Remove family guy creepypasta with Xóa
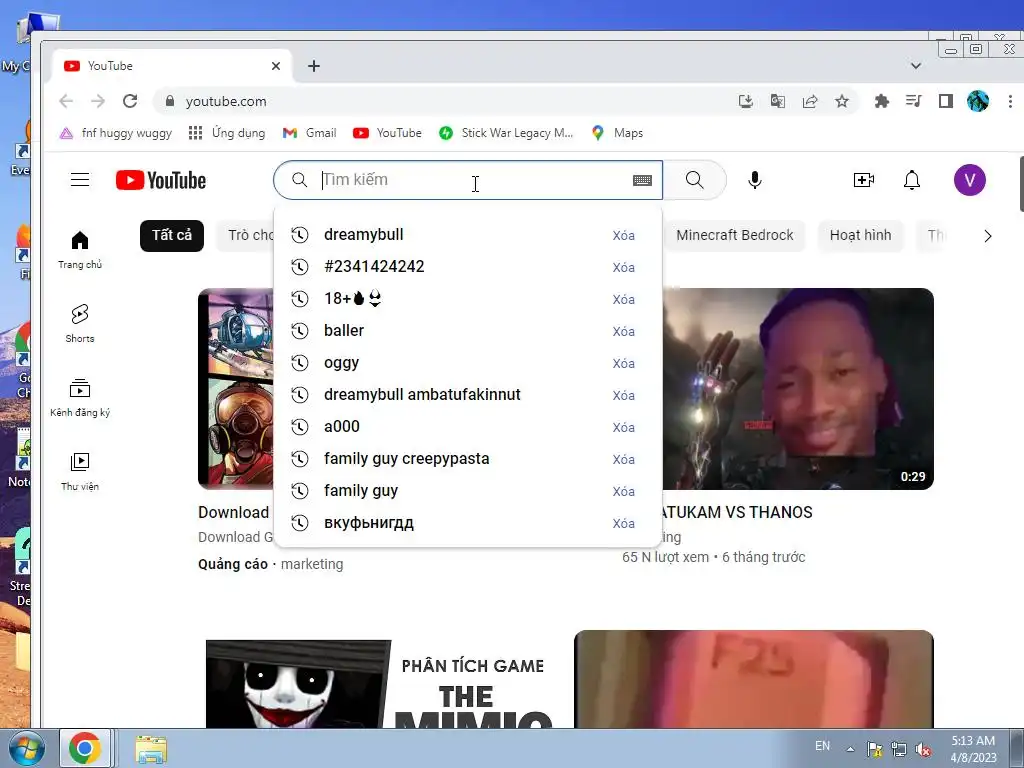Viewport: 1024px width, 768px height. click(624, 460)
